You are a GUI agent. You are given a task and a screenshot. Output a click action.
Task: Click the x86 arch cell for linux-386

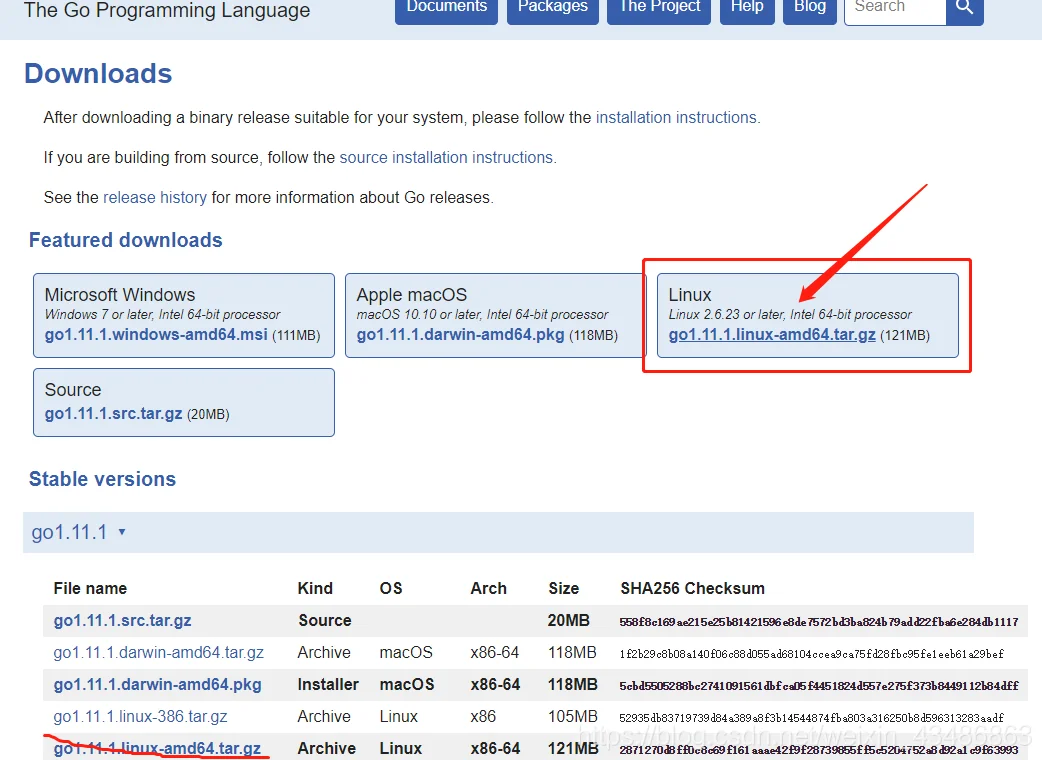coord(483,716)
